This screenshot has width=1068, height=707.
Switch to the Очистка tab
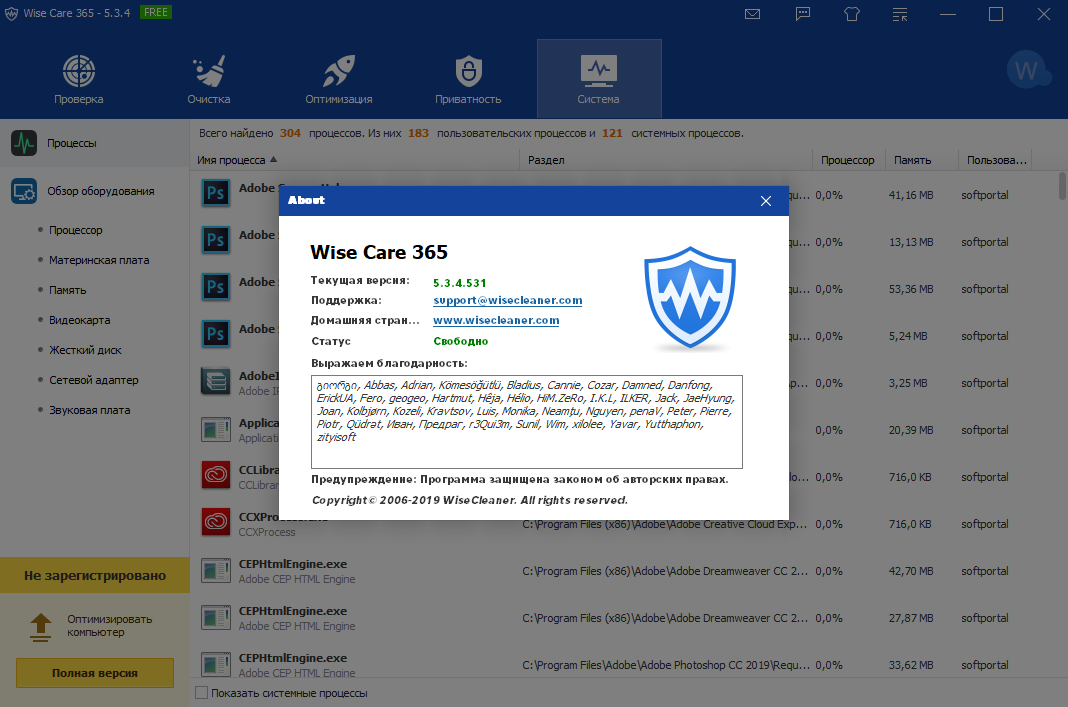pyautogui.click(x=208, y=79)
